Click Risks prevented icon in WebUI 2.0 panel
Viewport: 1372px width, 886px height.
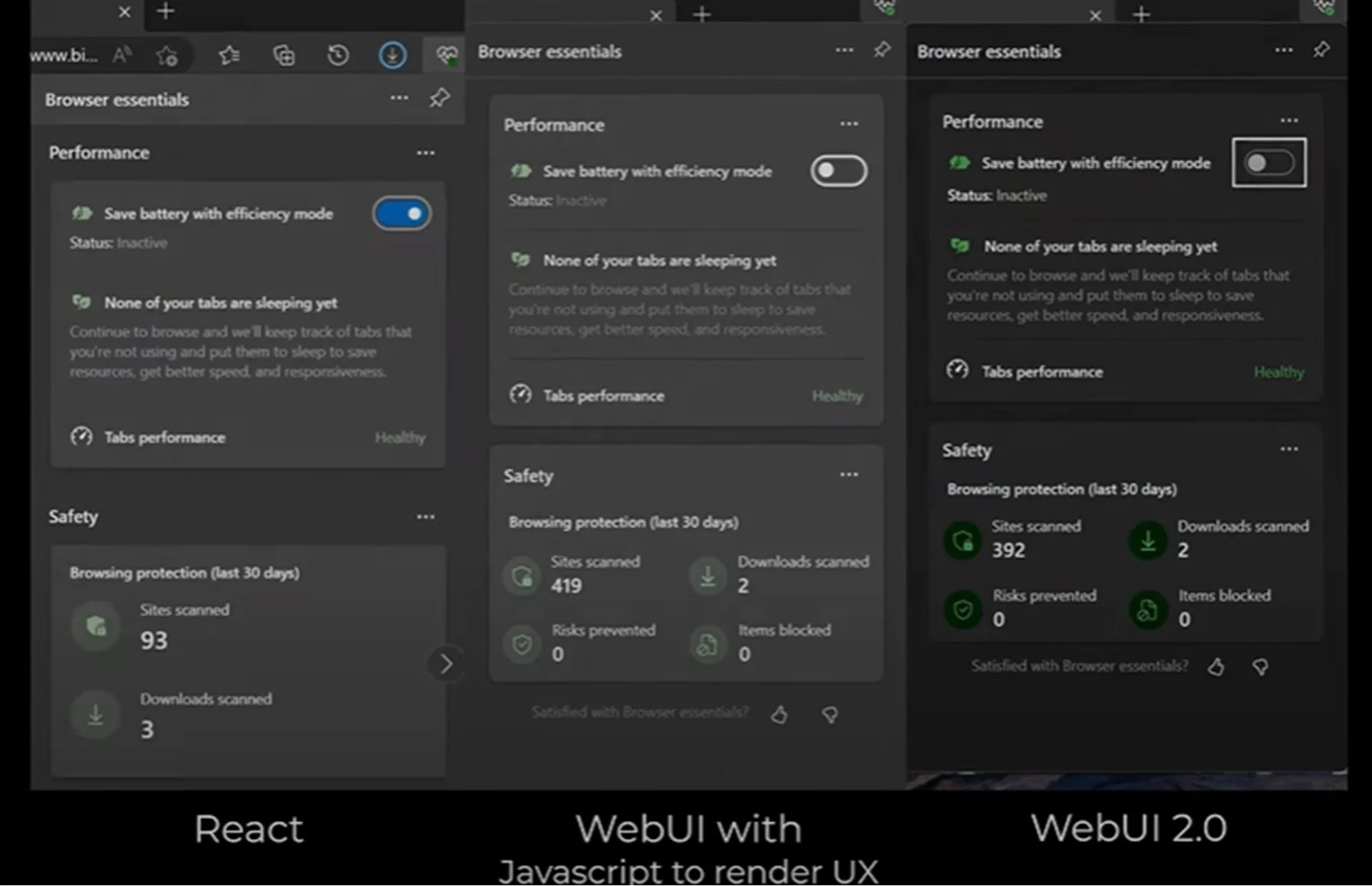tap(963, 609)
